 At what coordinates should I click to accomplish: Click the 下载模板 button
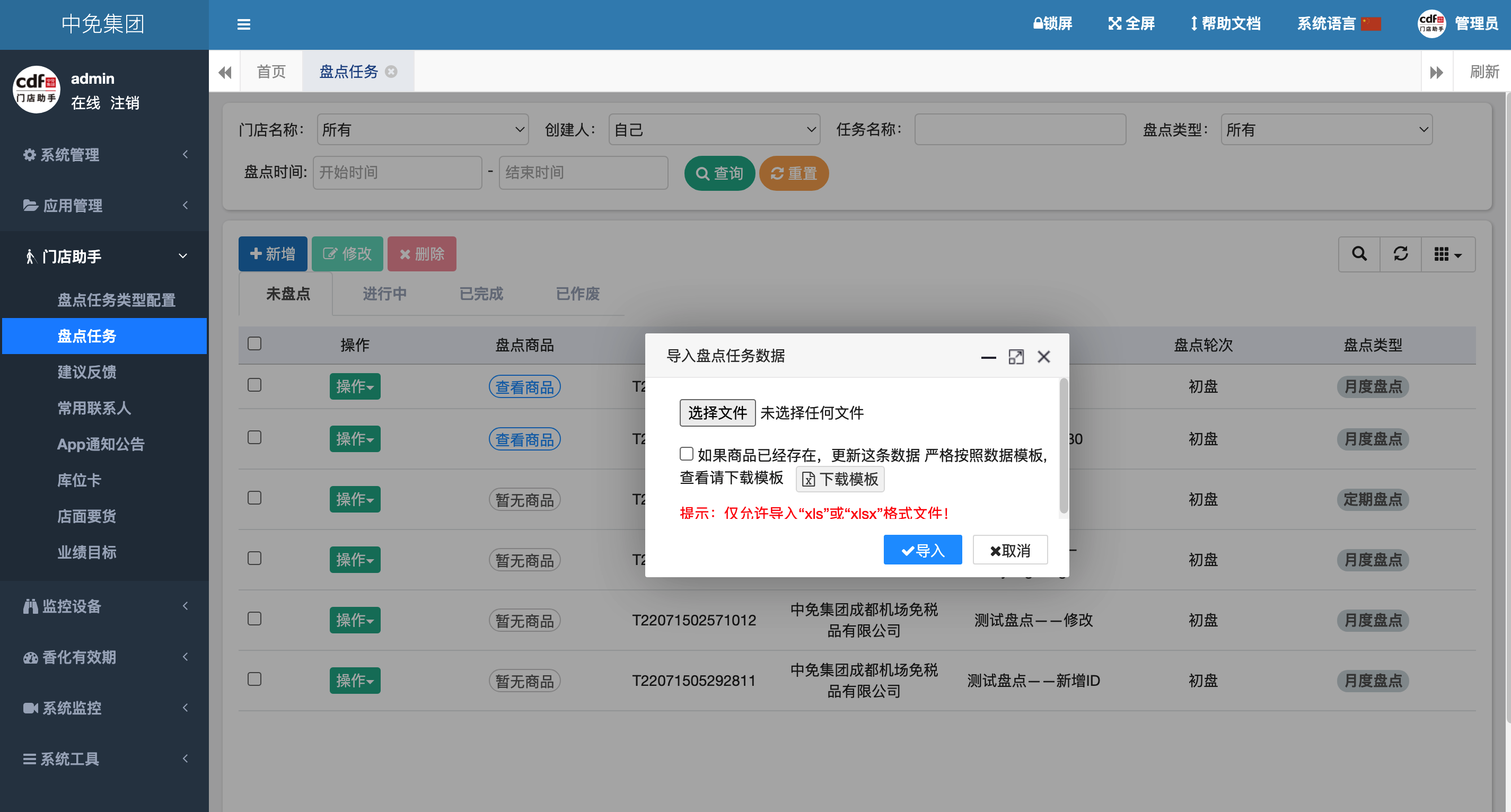840,479
